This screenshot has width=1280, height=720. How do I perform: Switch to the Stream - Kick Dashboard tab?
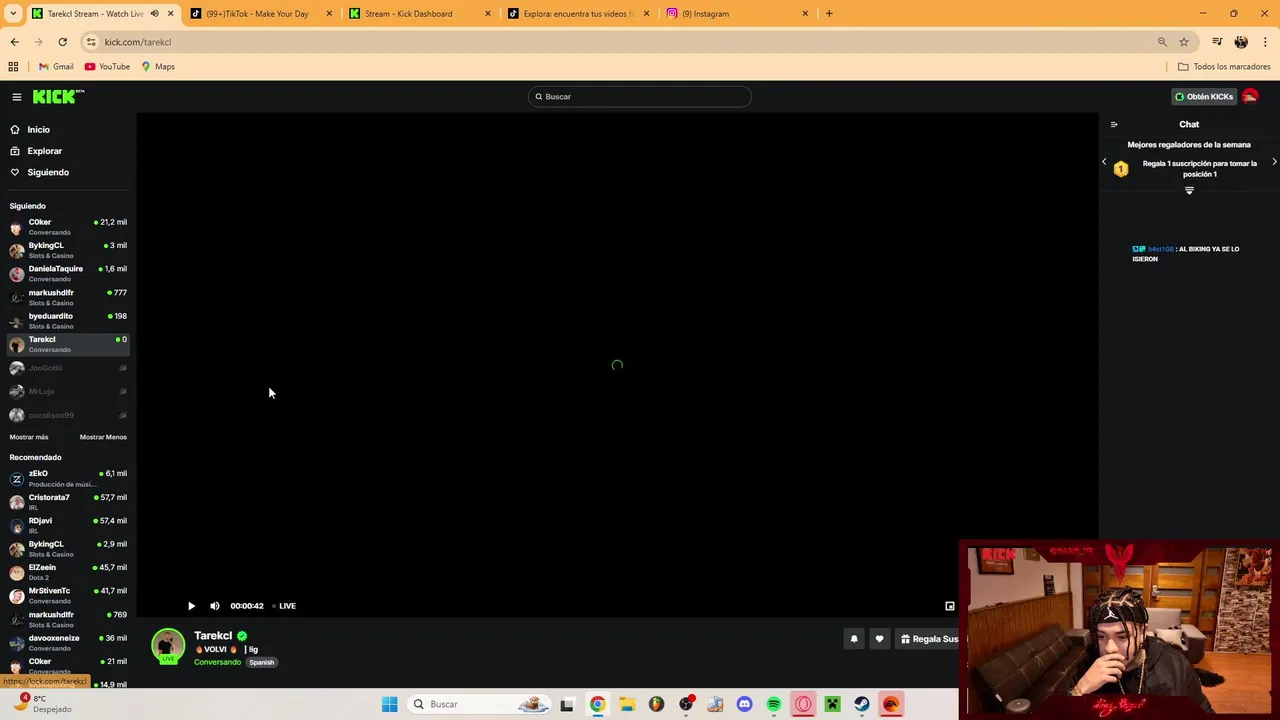point(420,14)
